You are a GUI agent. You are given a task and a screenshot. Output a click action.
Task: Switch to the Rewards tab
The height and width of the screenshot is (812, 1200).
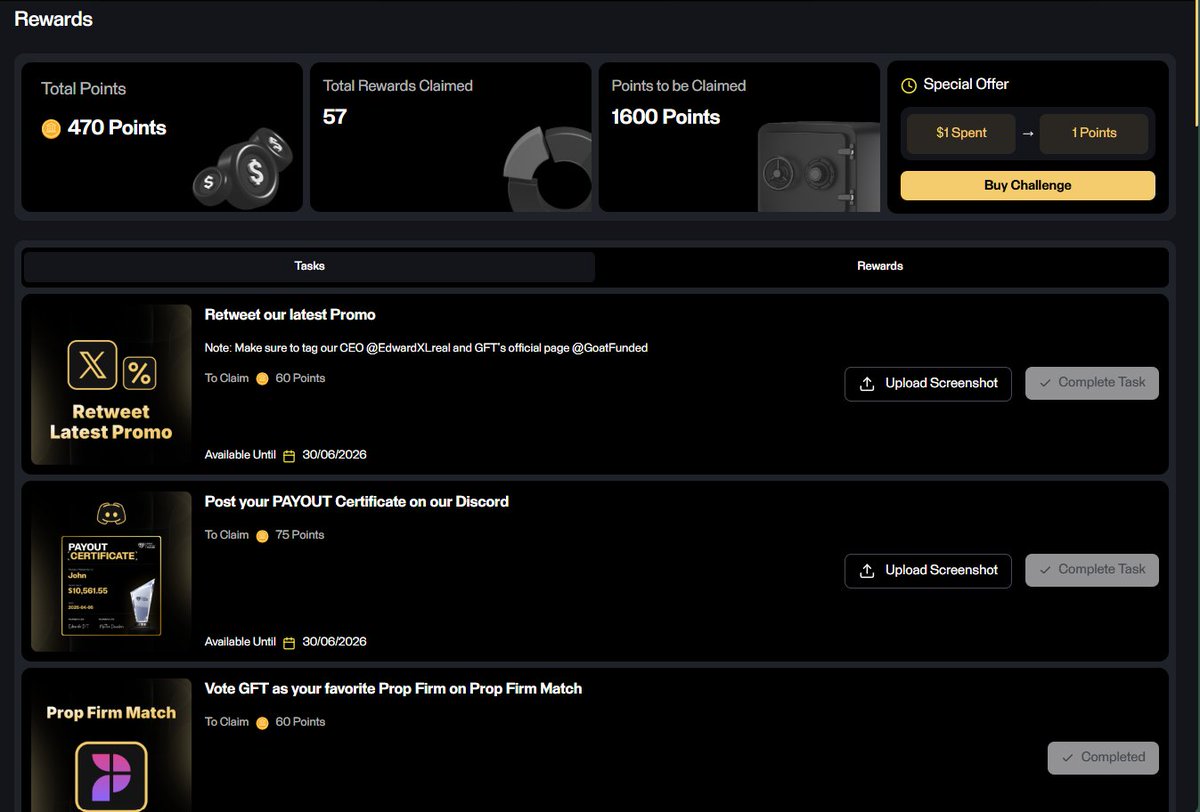click(x=880, y=266)
